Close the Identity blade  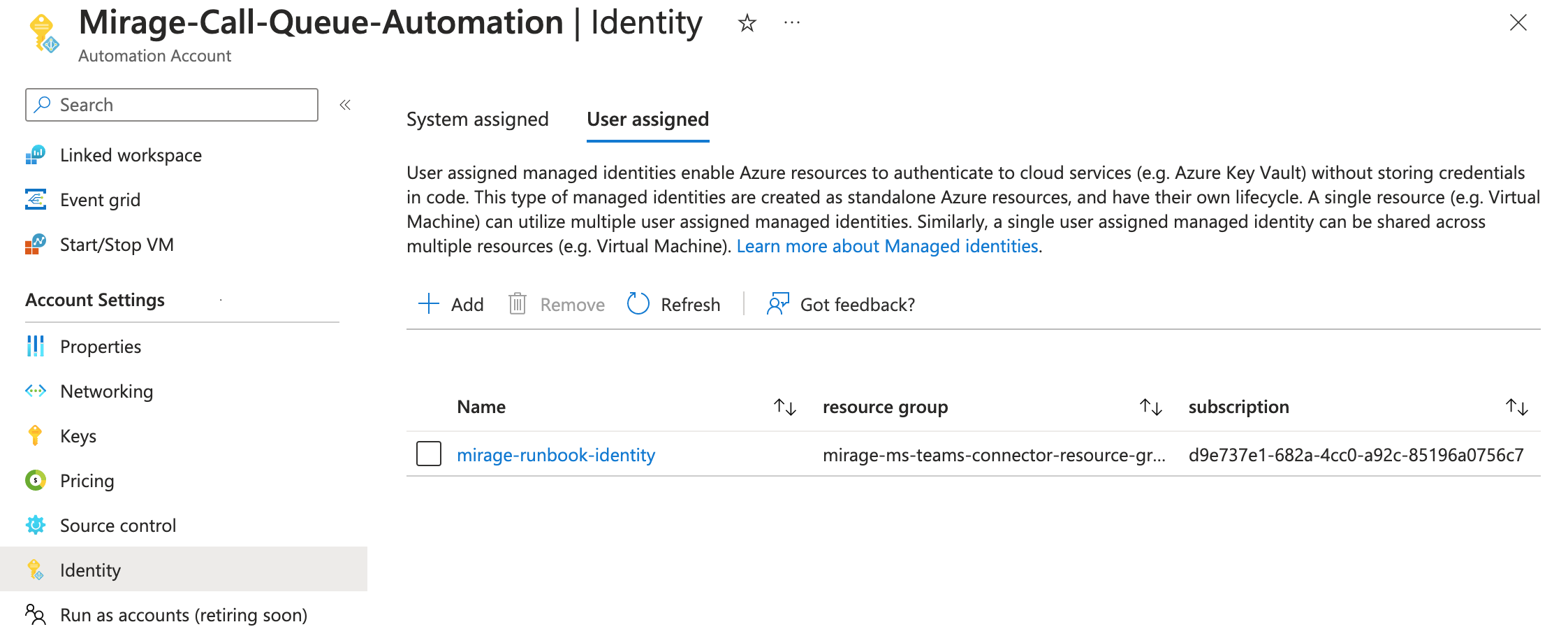click(x=1518, y=22)
